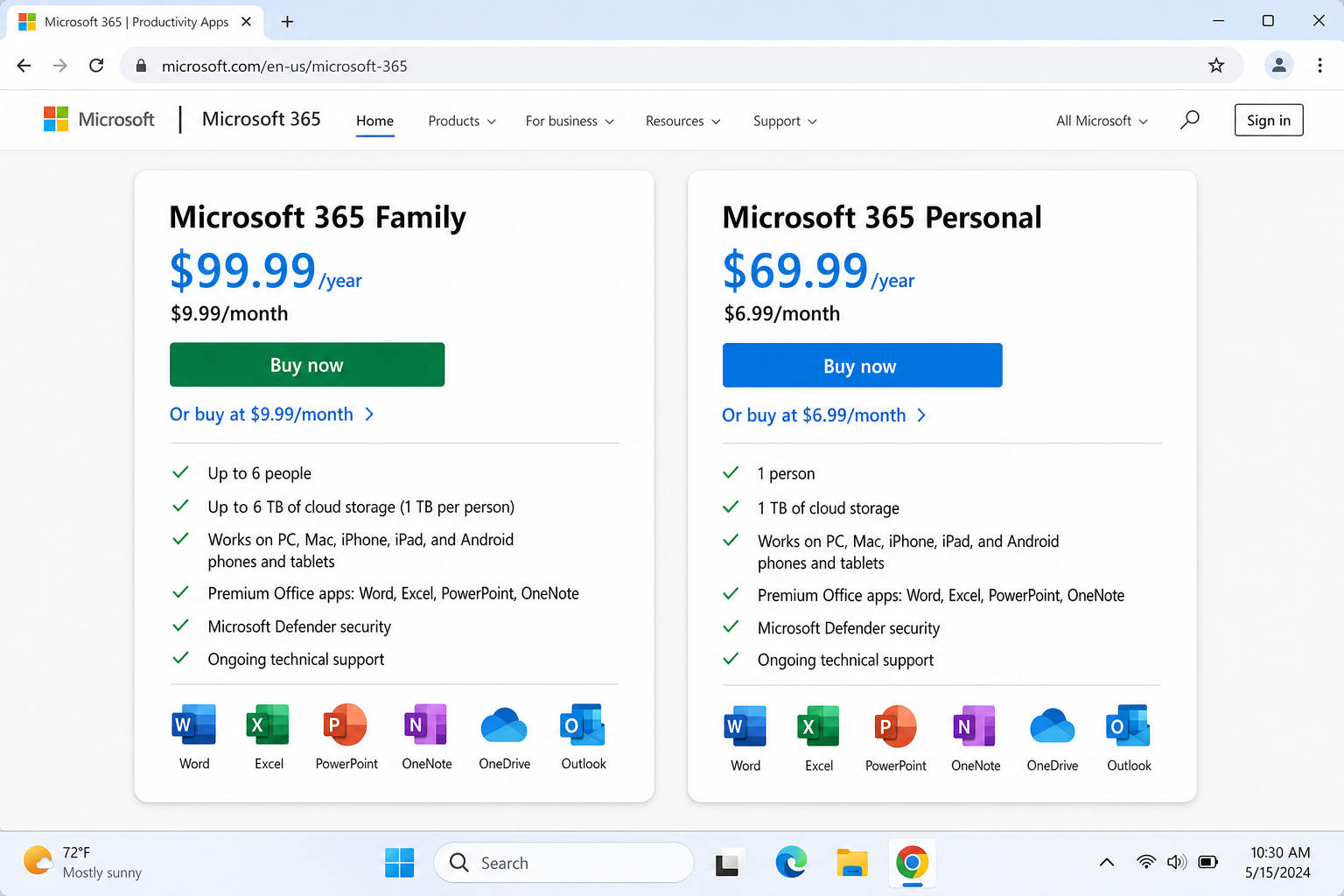Click the Microsoft 365 Family heading
This screenshot has height=896, width=1344.
click(x=318, y=217)
